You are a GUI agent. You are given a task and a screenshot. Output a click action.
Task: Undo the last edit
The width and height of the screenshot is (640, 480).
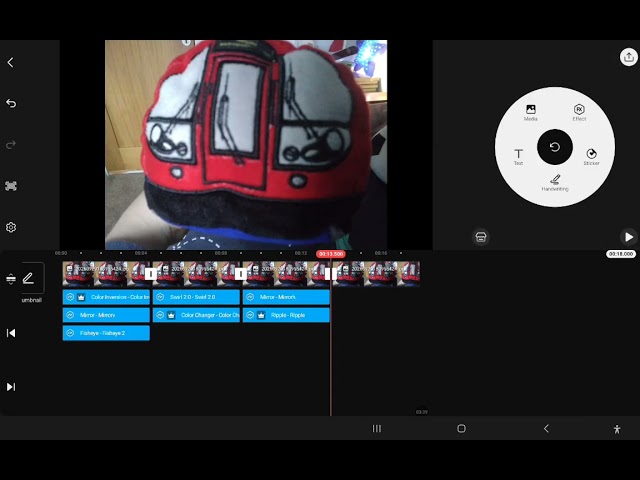tap(11, 103)
